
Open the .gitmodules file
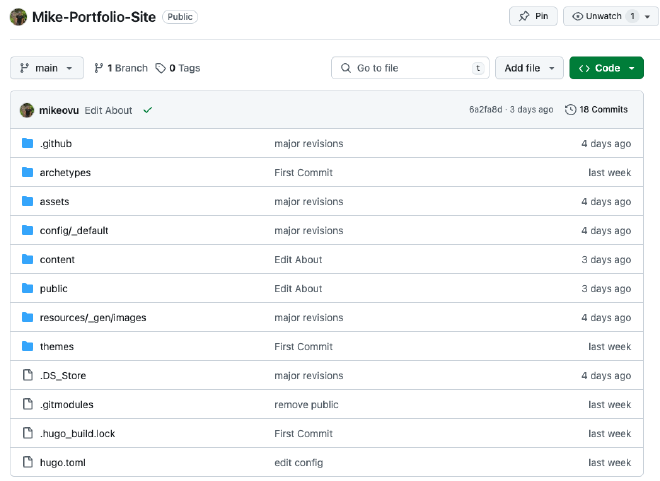(x=67, y=405)
